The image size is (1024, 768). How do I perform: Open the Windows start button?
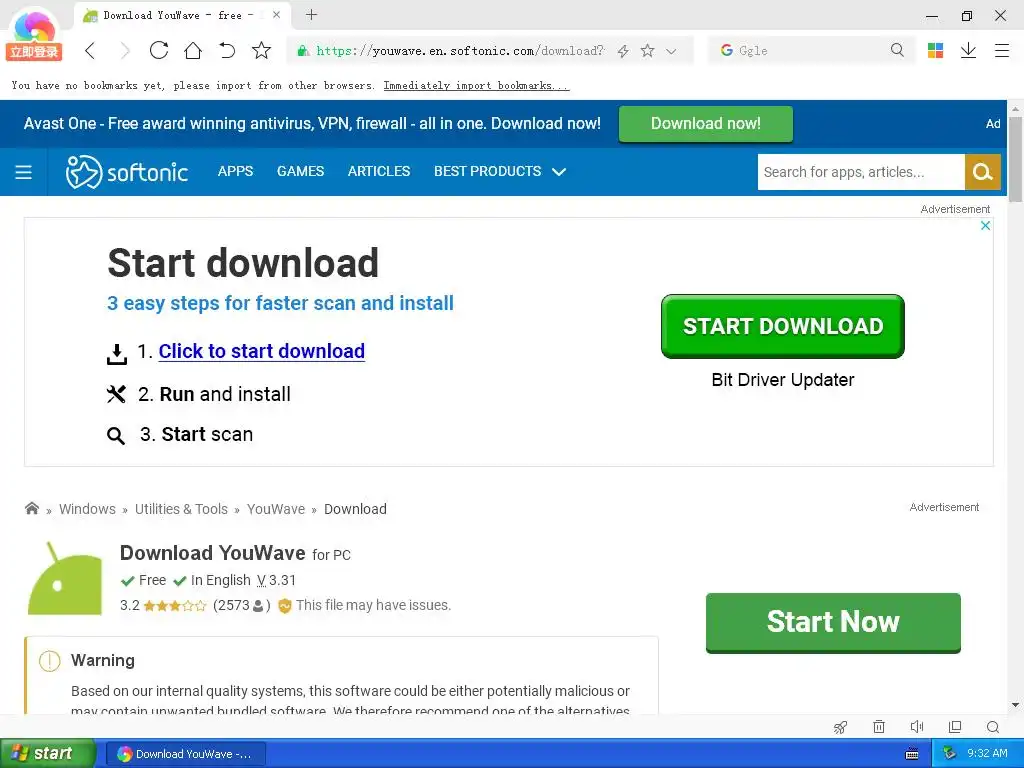coord(47,754)
